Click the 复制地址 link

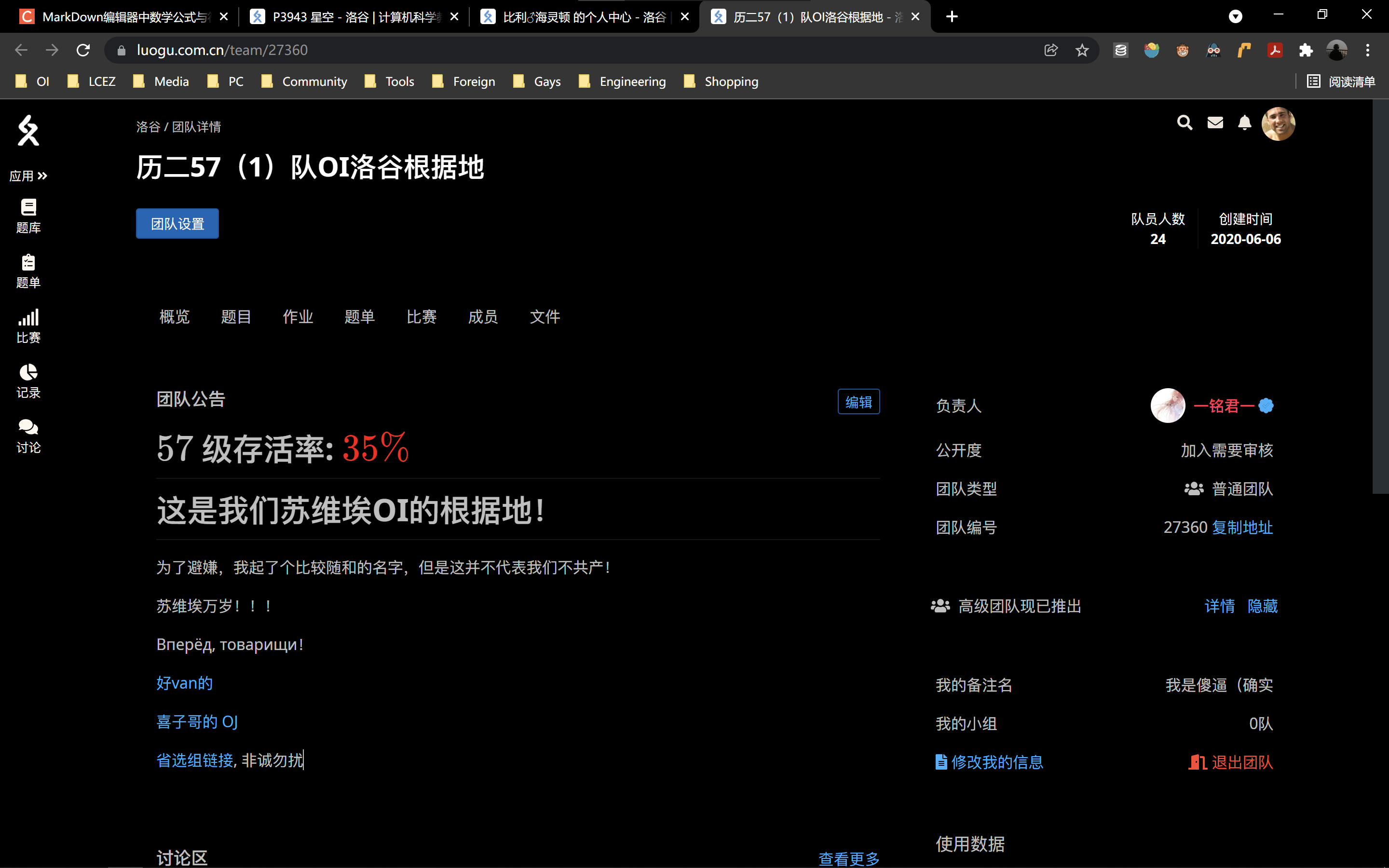1242,527
